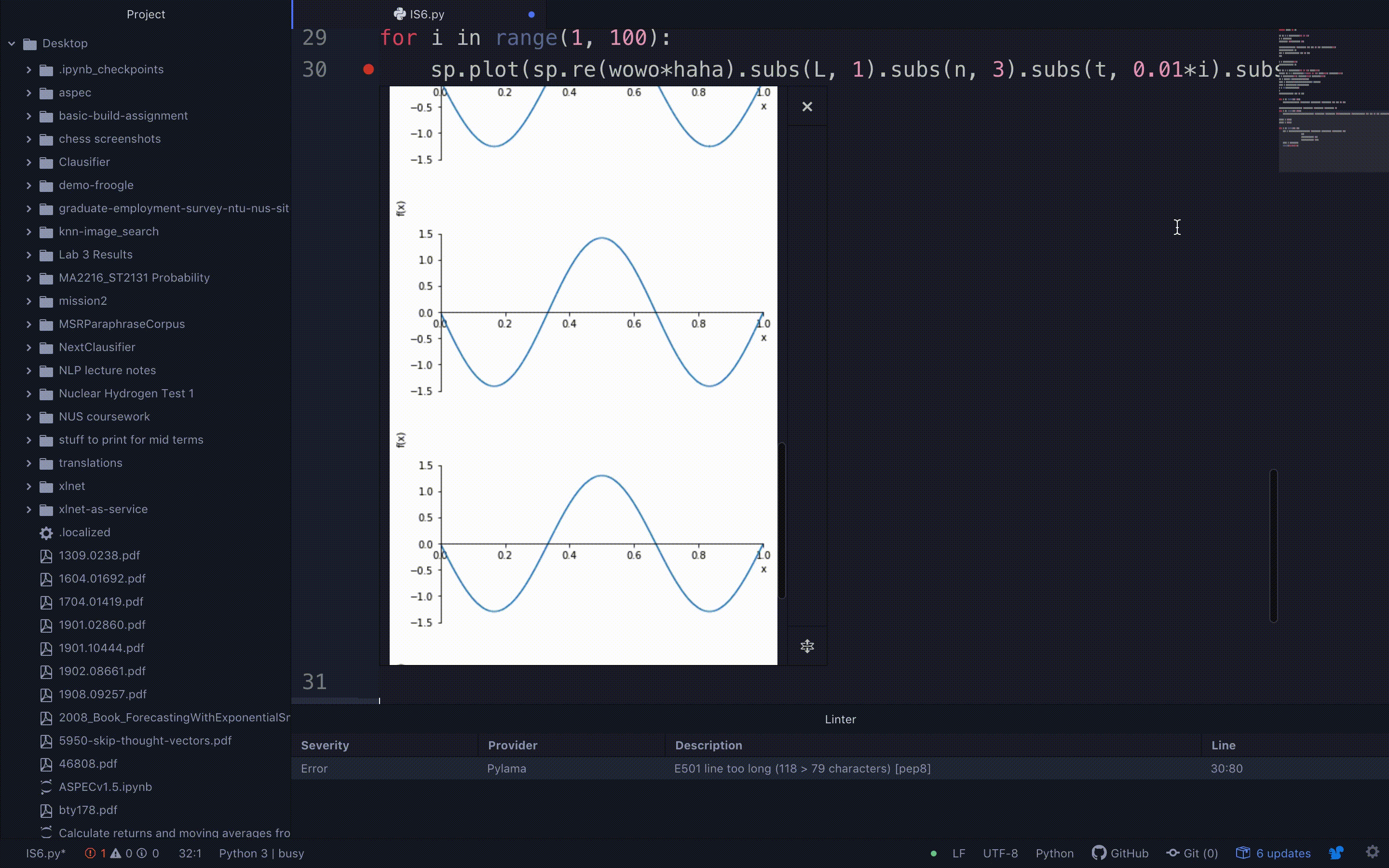Open the Git (0) status bar item
This screenshot has height=868, width=1389.
tap(1192, 853)
